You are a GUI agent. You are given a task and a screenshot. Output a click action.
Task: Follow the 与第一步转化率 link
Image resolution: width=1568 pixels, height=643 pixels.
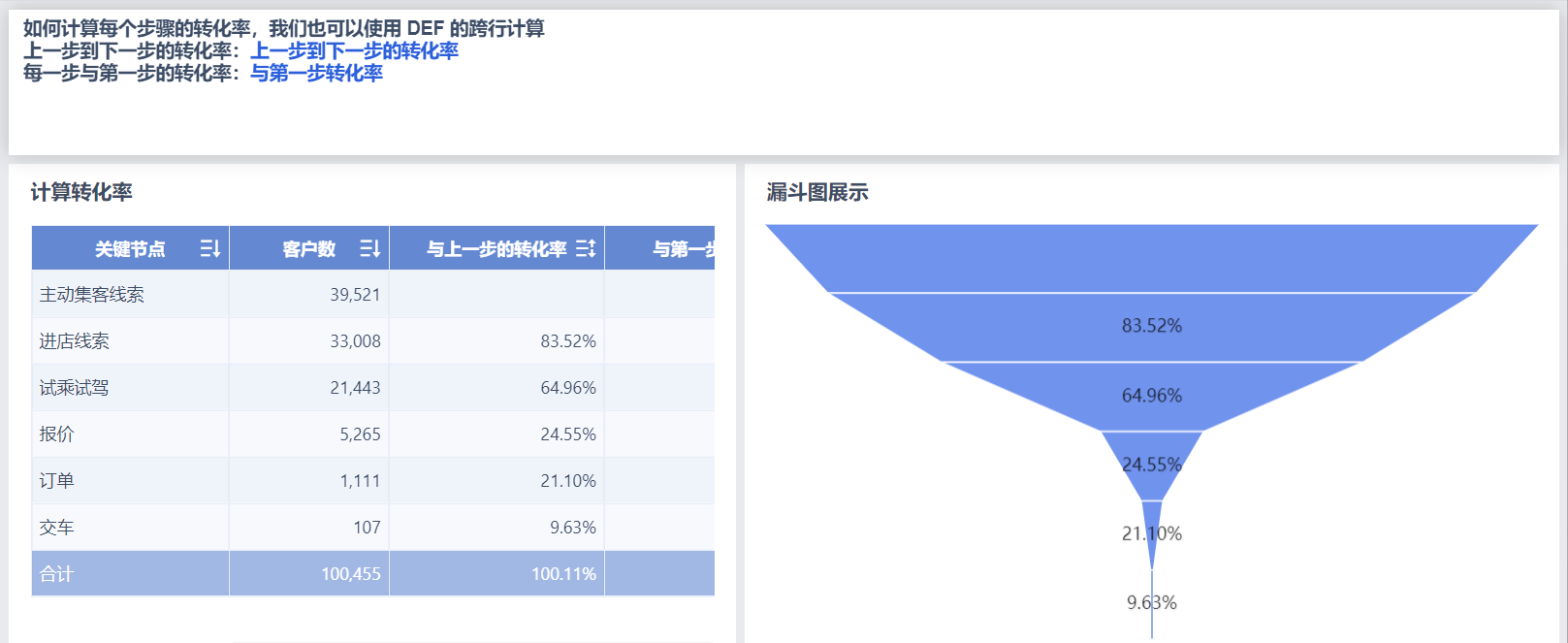pyautogui.click(x=316, y=74)
